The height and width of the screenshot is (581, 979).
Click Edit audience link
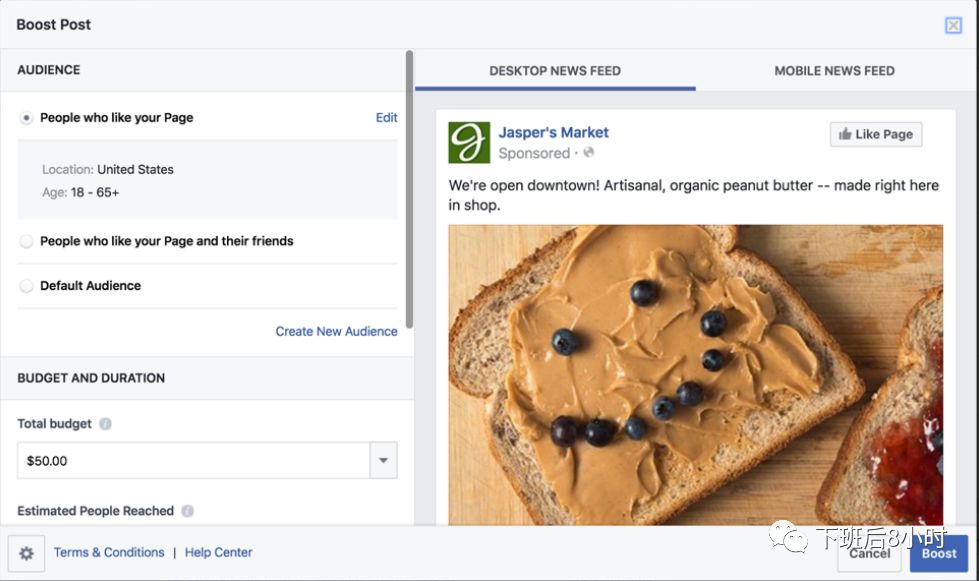point(386,118)
